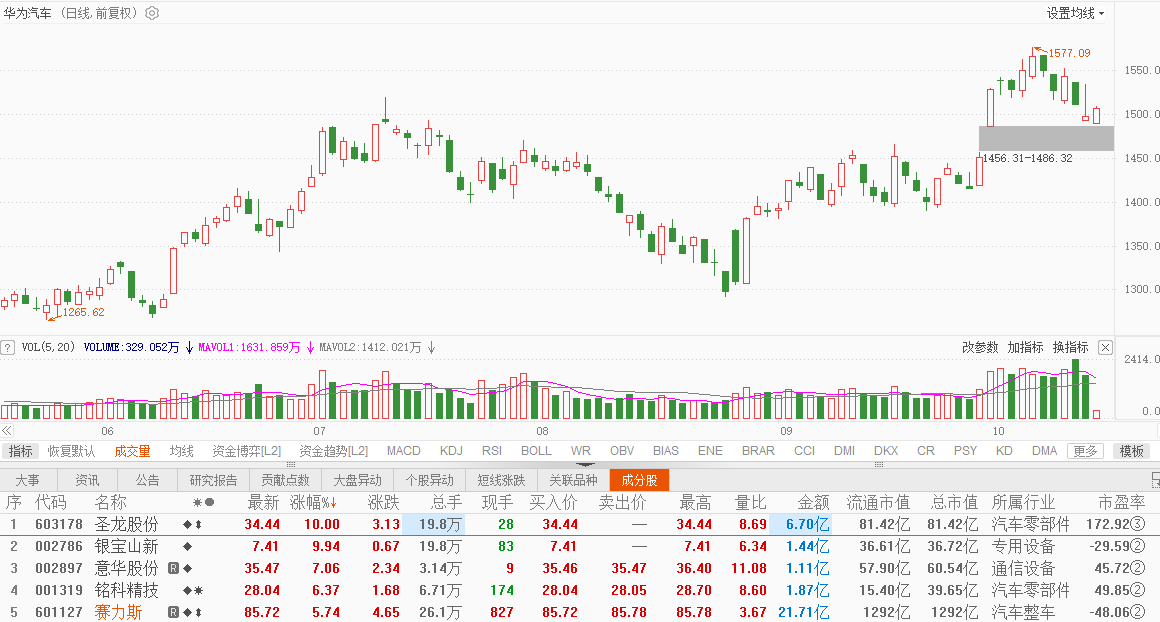Click the 6.70亿 amount cell
The width and height of the screenshot is (1160, 622).
(800, 524)
